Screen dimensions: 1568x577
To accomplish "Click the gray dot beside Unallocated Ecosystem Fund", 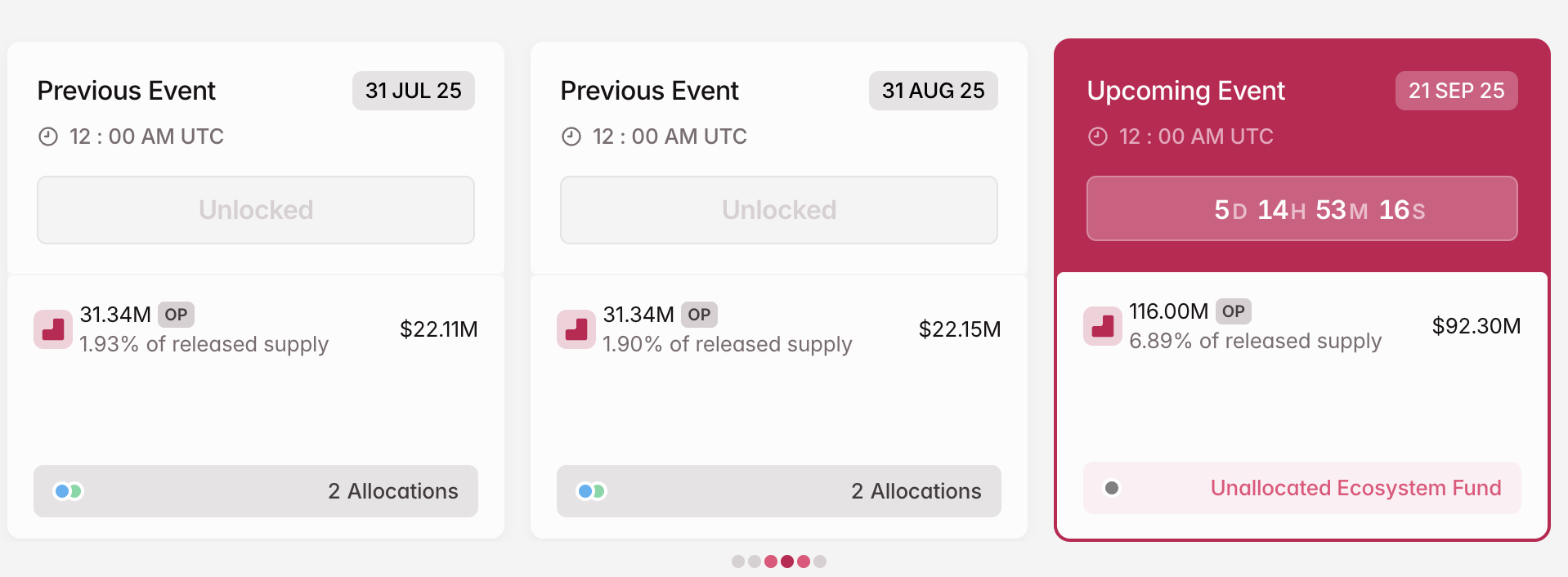I will point(1112,488).
